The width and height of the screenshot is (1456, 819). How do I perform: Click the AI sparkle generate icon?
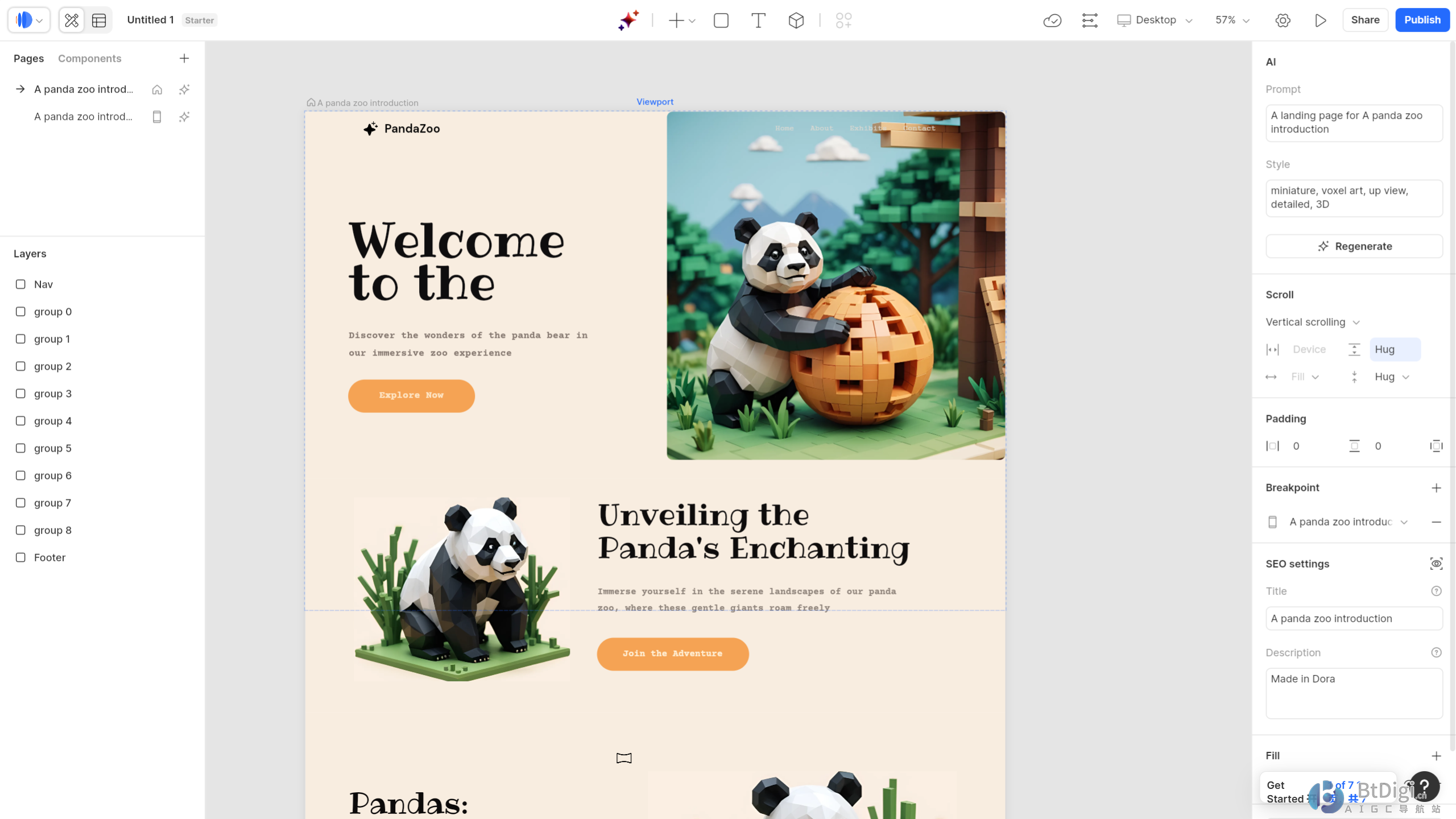[628, 20]
